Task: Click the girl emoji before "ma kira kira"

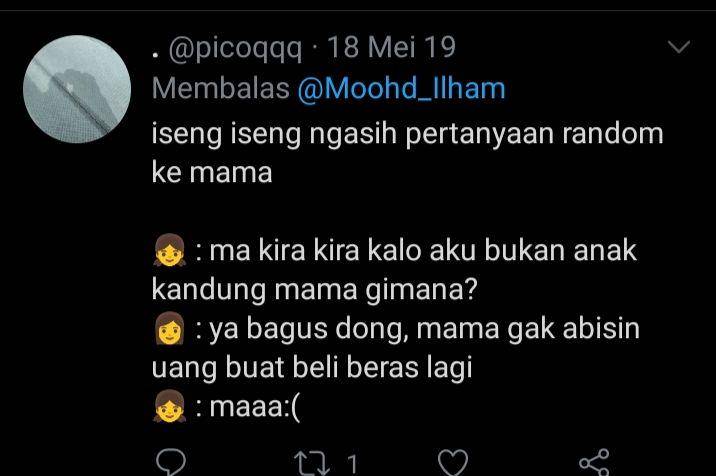Action: [169, 250]
